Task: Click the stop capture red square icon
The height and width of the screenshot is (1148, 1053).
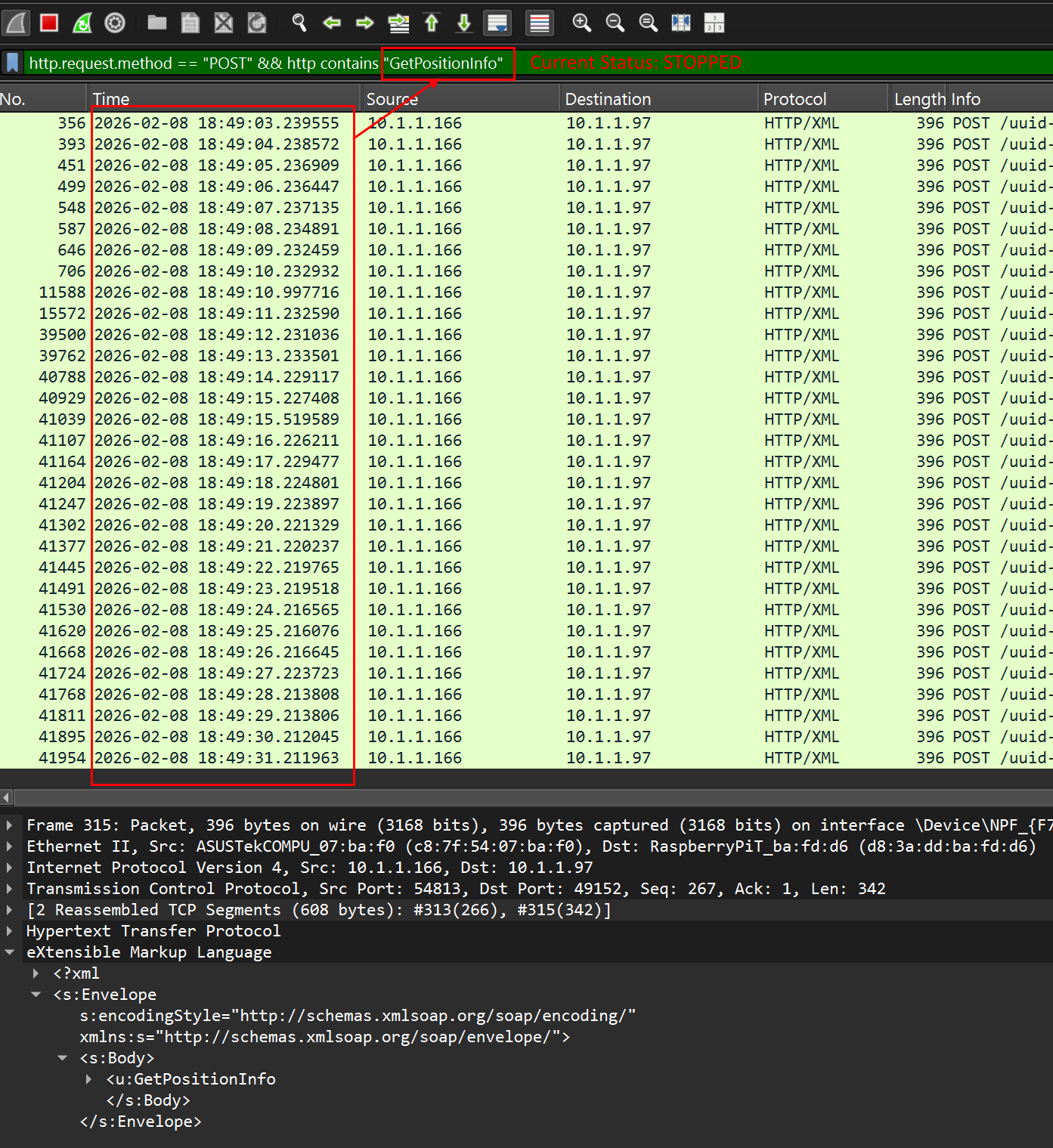Action: click(49, 23)
